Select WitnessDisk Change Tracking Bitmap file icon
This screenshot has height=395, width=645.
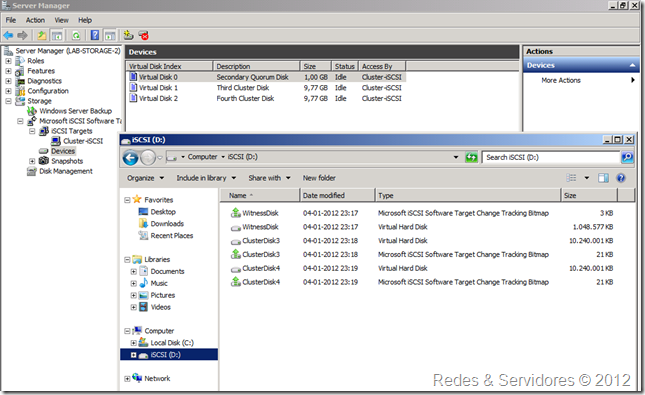tap(236, 213)
